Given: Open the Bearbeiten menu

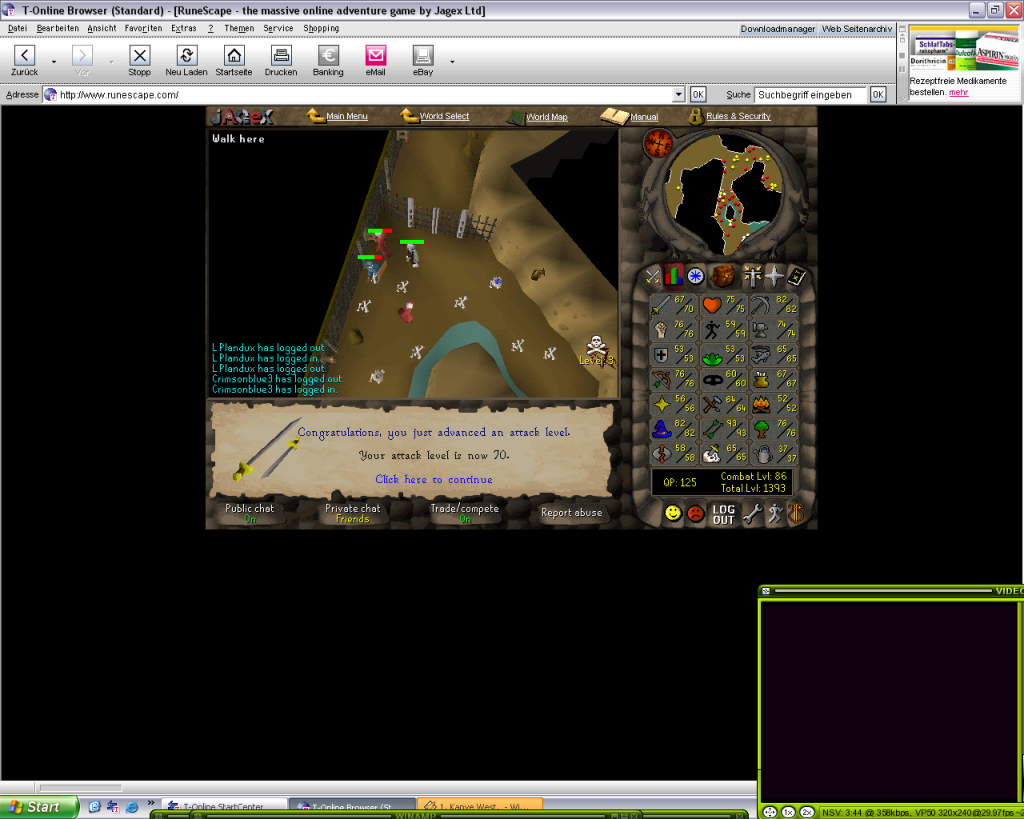Looking at the screenshot, I should pyautogui.click(x=57, y=29).
